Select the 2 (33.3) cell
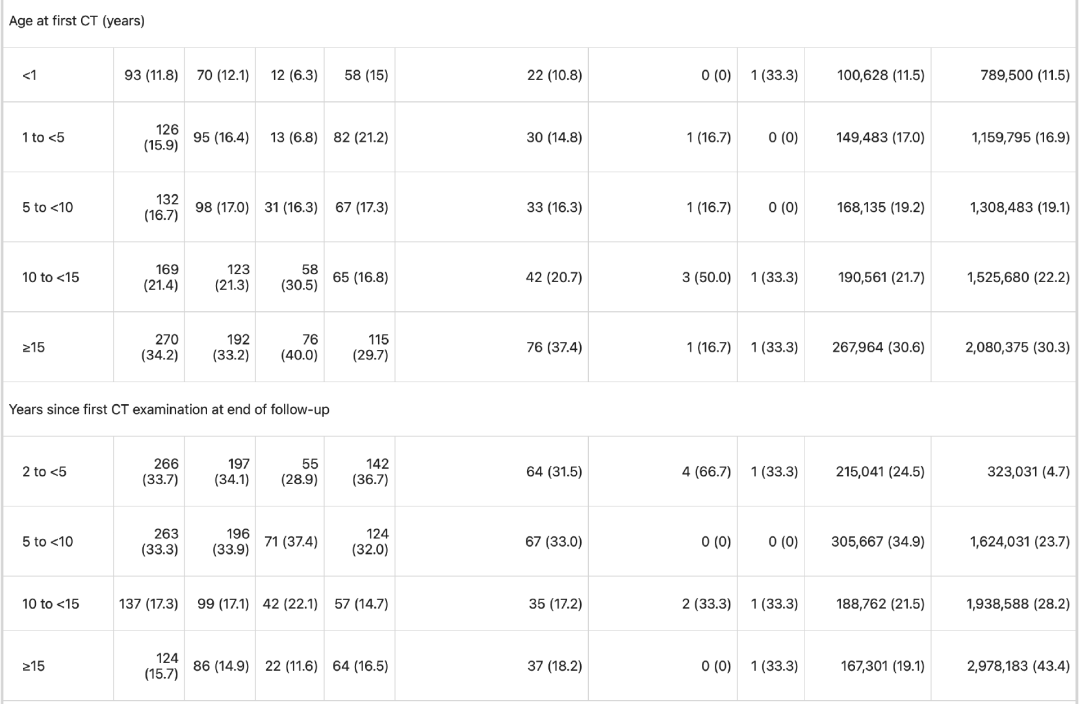Screen dimensions: 1080x704 [706, 604]
